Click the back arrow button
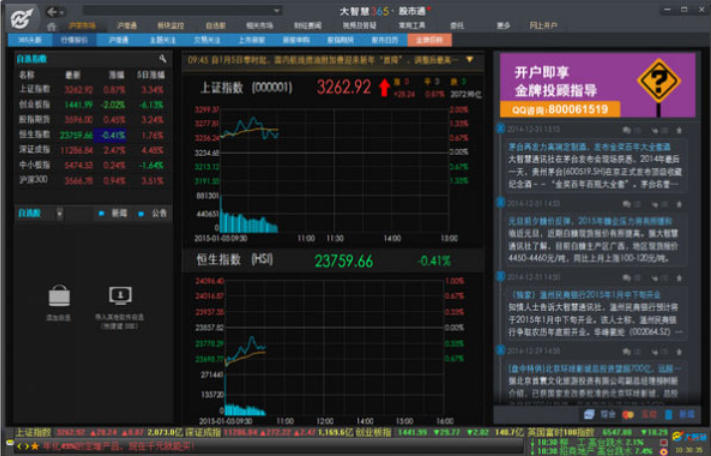The height and width of the screenshot is (456, 711). point(53,11)
